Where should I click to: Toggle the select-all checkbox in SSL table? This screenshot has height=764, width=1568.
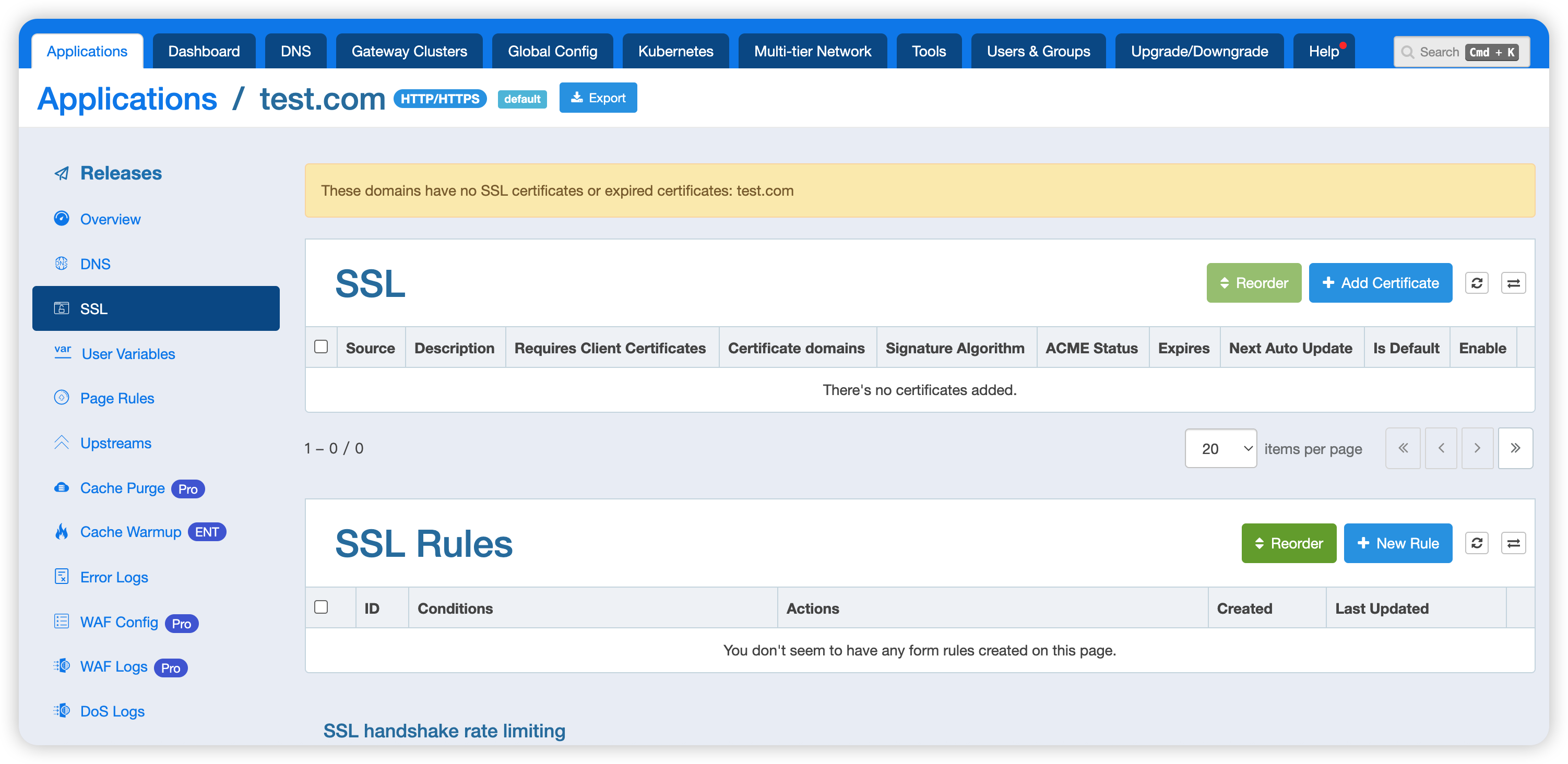tap(321, 347)
